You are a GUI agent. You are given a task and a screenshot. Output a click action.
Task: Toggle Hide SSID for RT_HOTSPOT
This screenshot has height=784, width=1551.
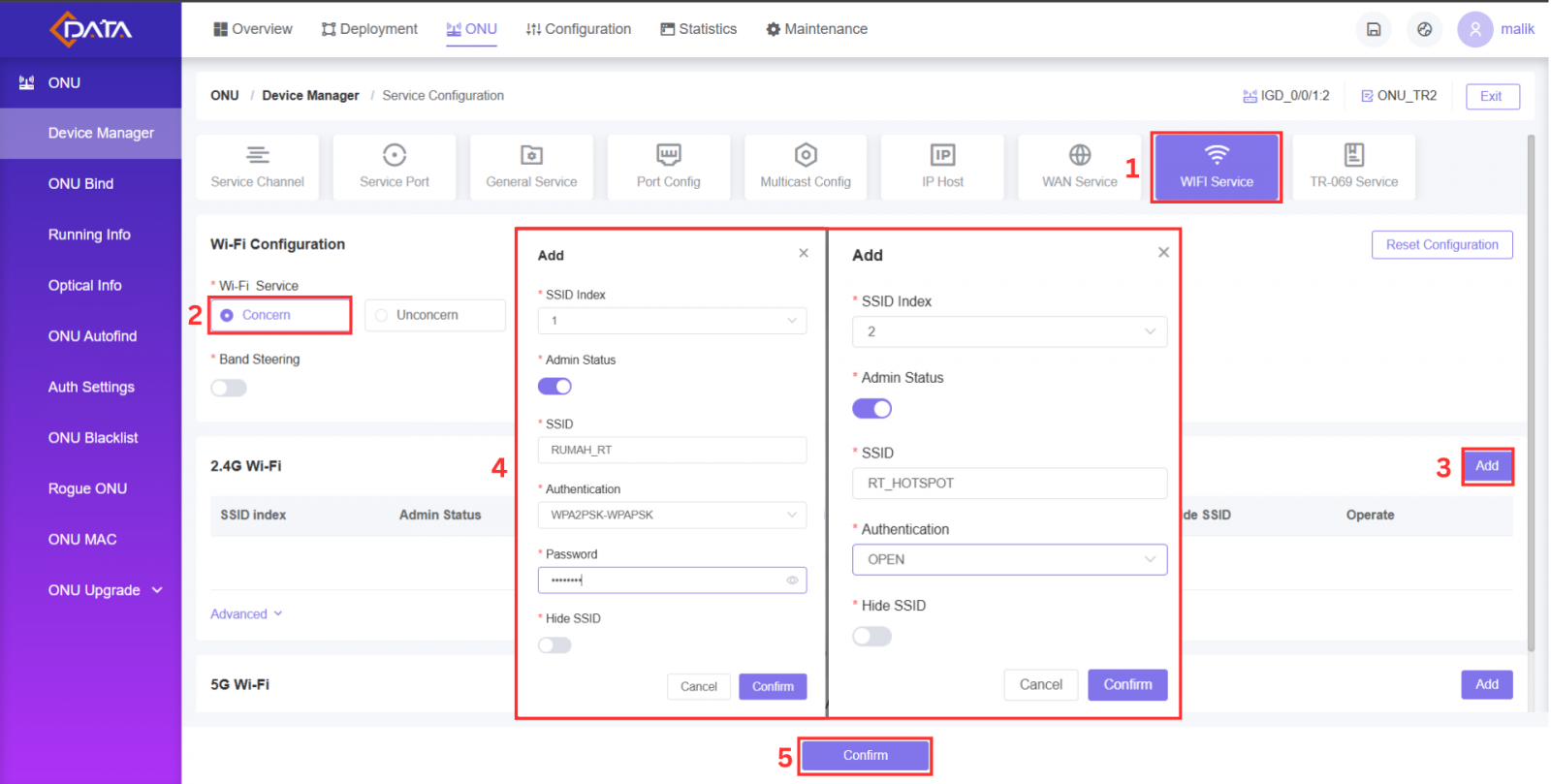(871, 637)
